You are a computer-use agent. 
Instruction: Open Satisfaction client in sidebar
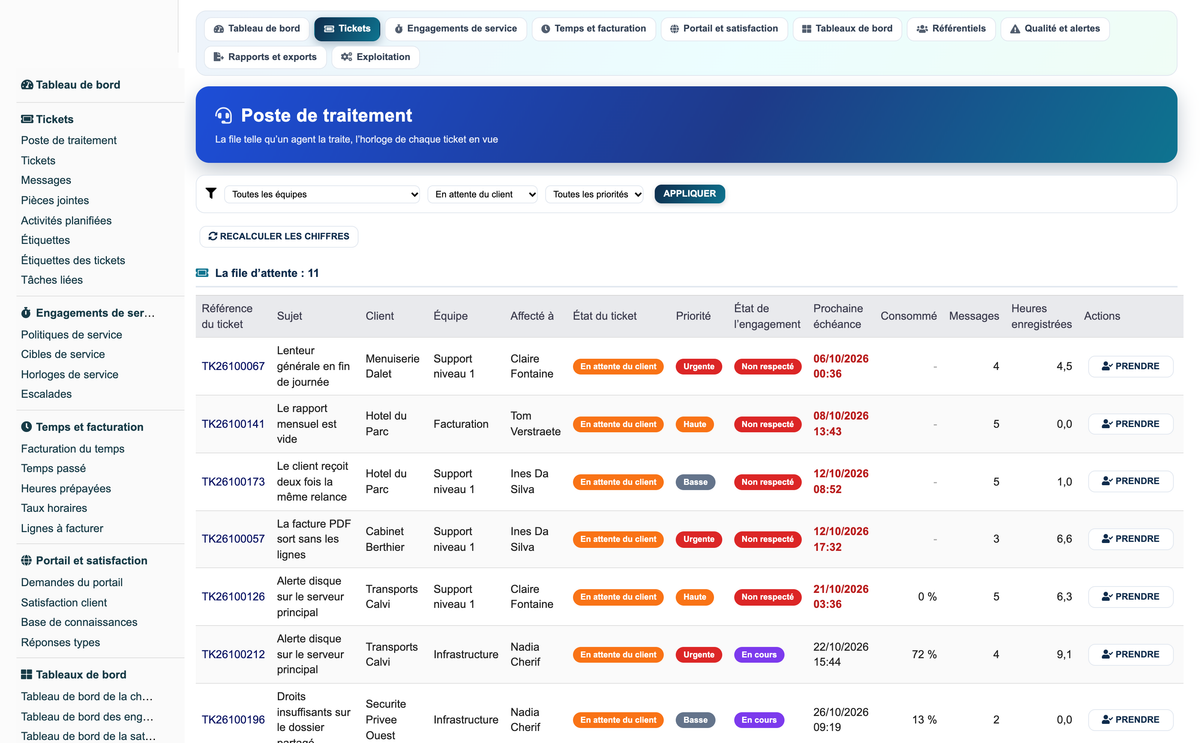64,603
